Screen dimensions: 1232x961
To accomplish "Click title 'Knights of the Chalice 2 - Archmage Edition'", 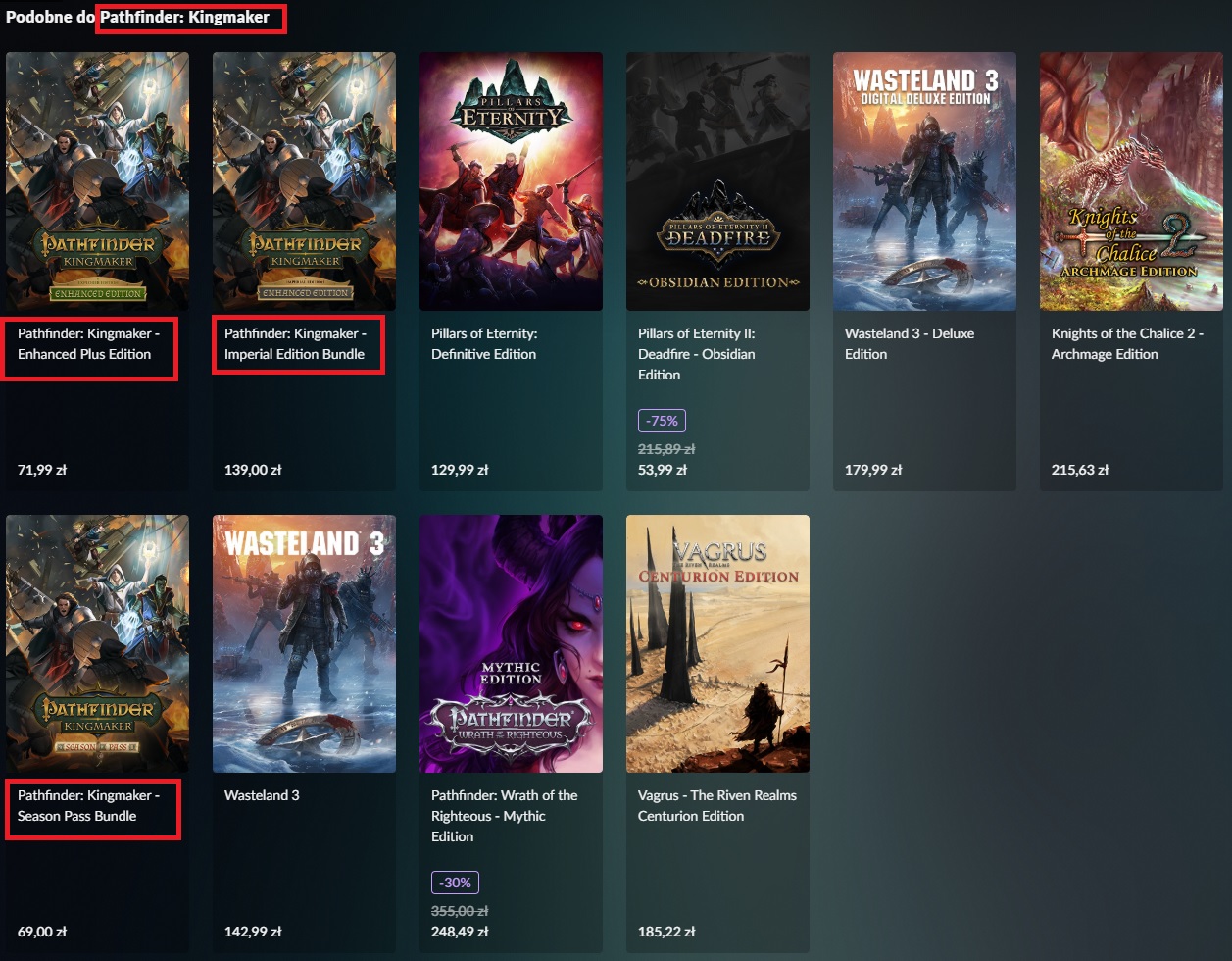I will [x=1127, y=344].
